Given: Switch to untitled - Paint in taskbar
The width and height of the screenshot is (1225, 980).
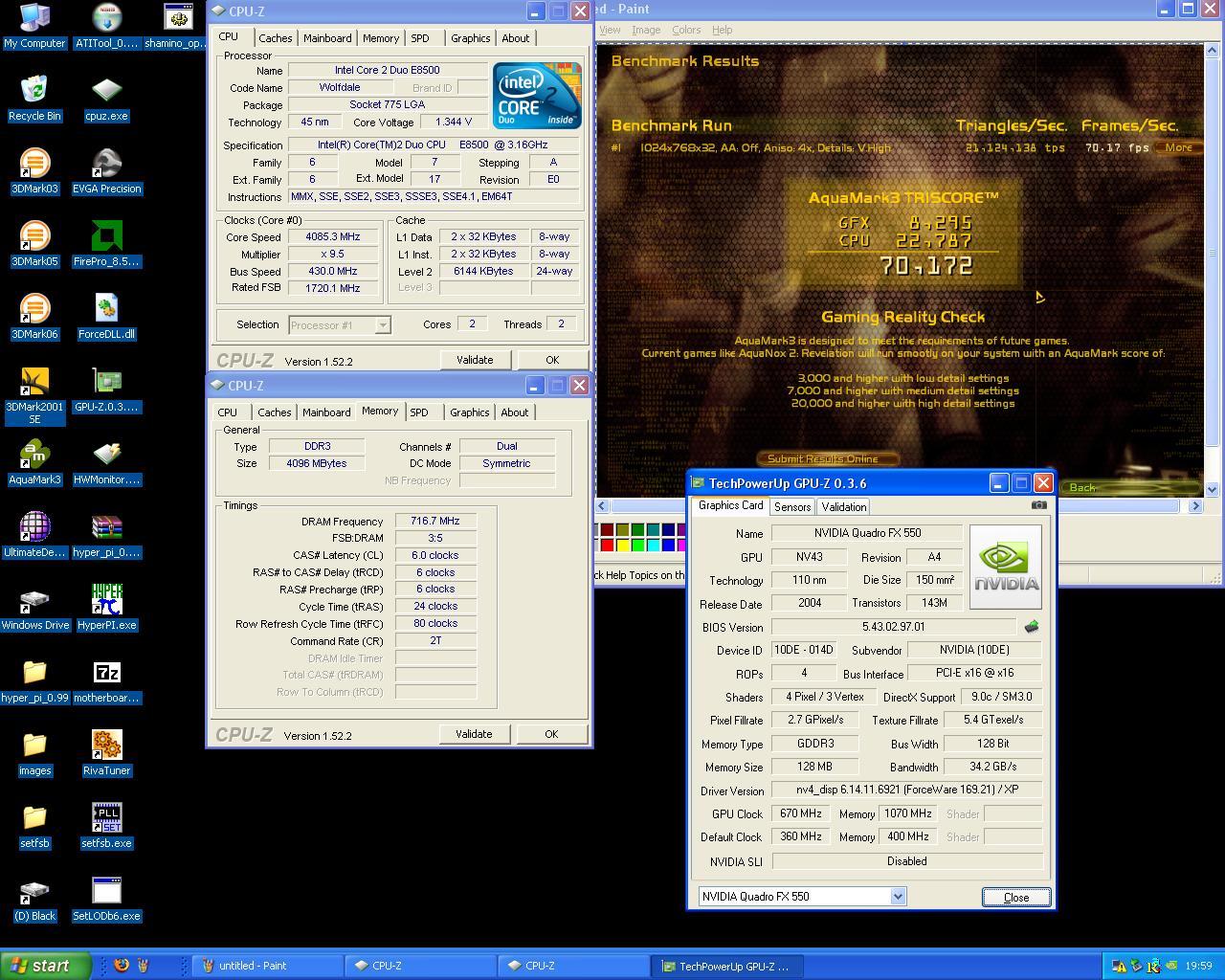Looking at the screenshot, I should [267, 966].
